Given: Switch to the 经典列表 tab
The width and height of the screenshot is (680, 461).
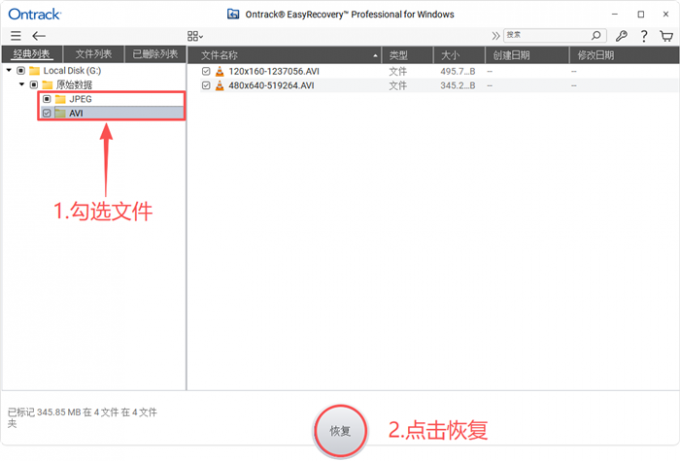Looking at the screenshot, I should pyautogui.click(x=32, y=54).
